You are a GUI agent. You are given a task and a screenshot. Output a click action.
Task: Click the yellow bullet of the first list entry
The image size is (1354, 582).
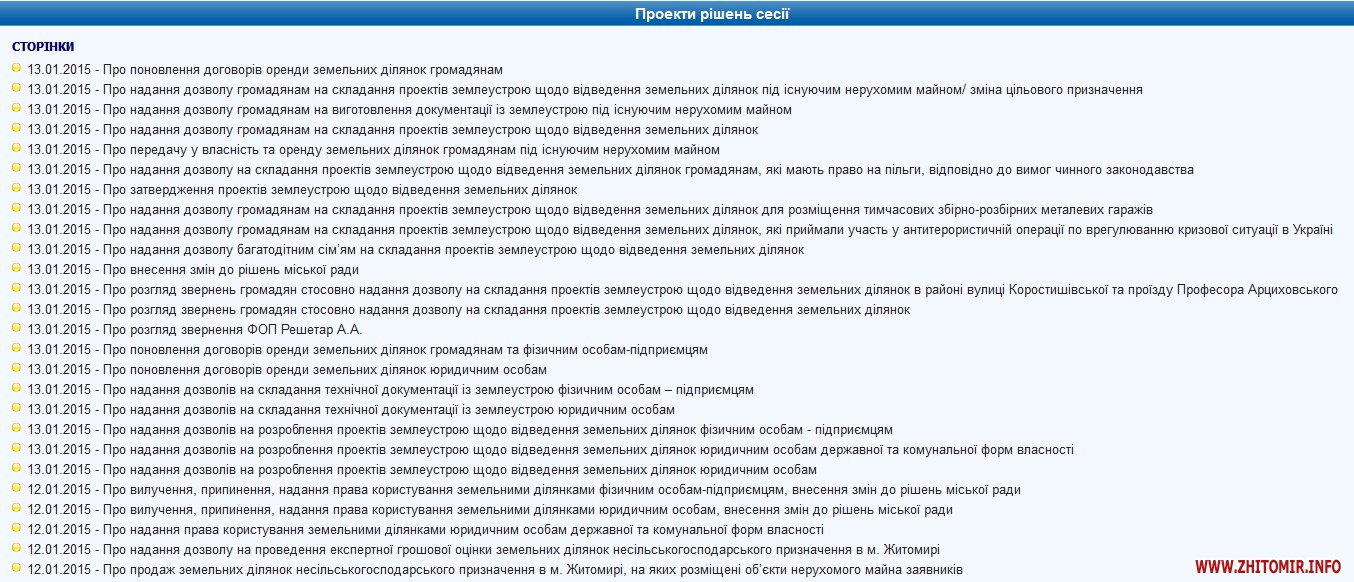[x=17, y=68]
